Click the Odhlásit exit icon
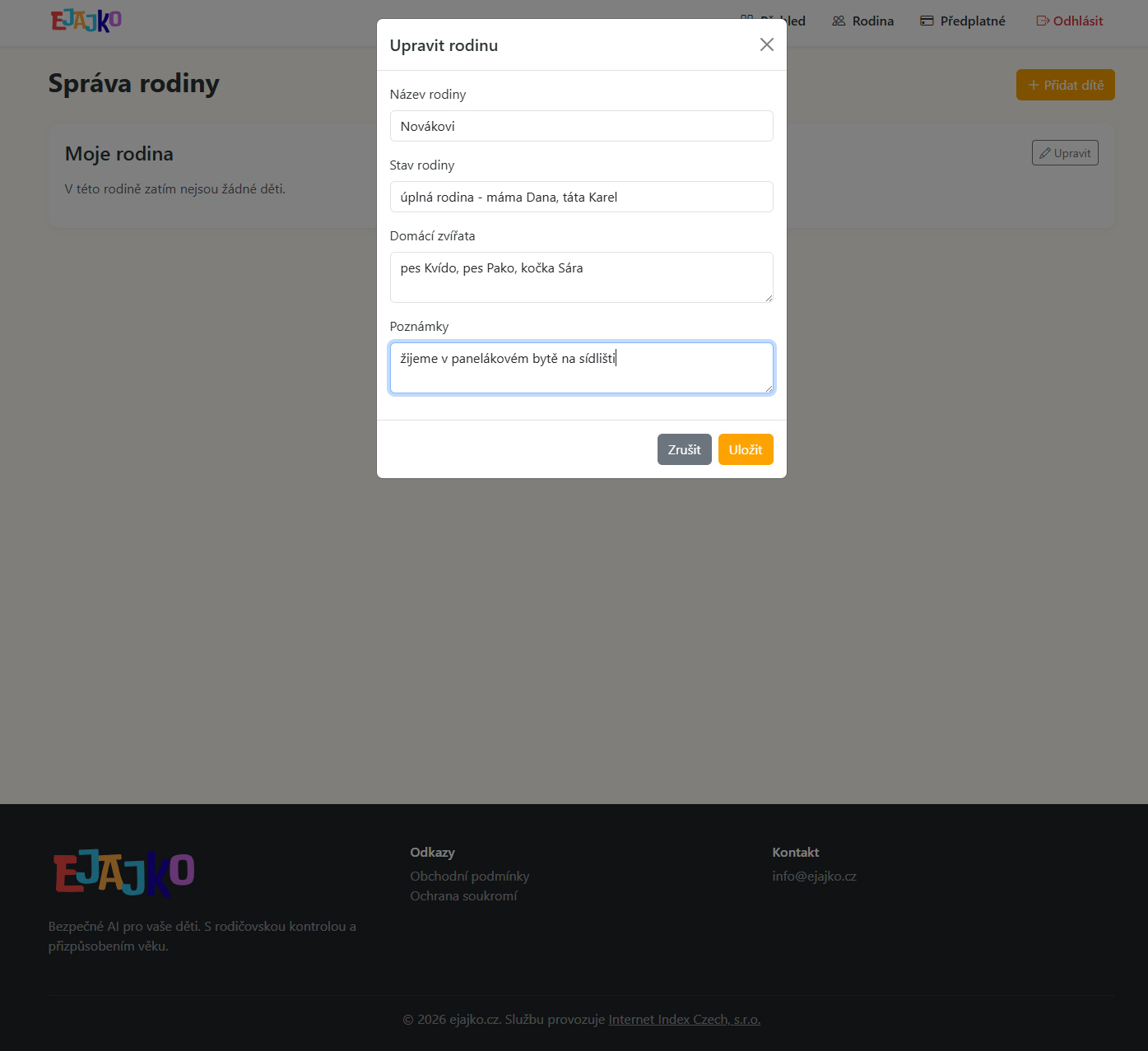Screen dimensions: 1148x1051 coord(1043,21)
